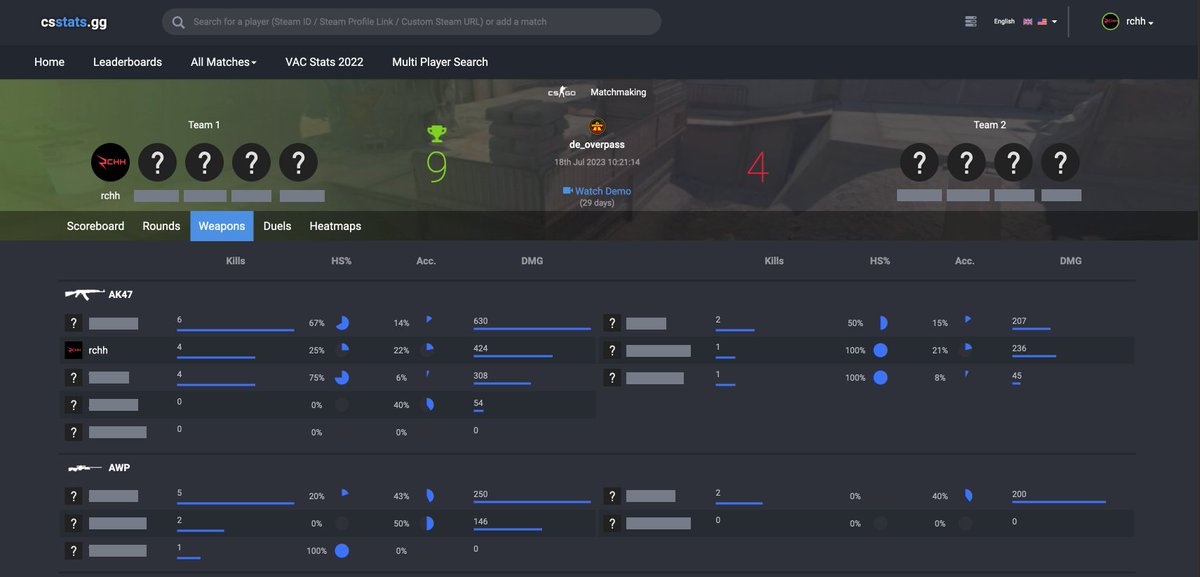Image resolution: width=1200 pixels, height=577 pixels.
Task: Click rchh avatar in AK47 table
Action: (73, 350)
